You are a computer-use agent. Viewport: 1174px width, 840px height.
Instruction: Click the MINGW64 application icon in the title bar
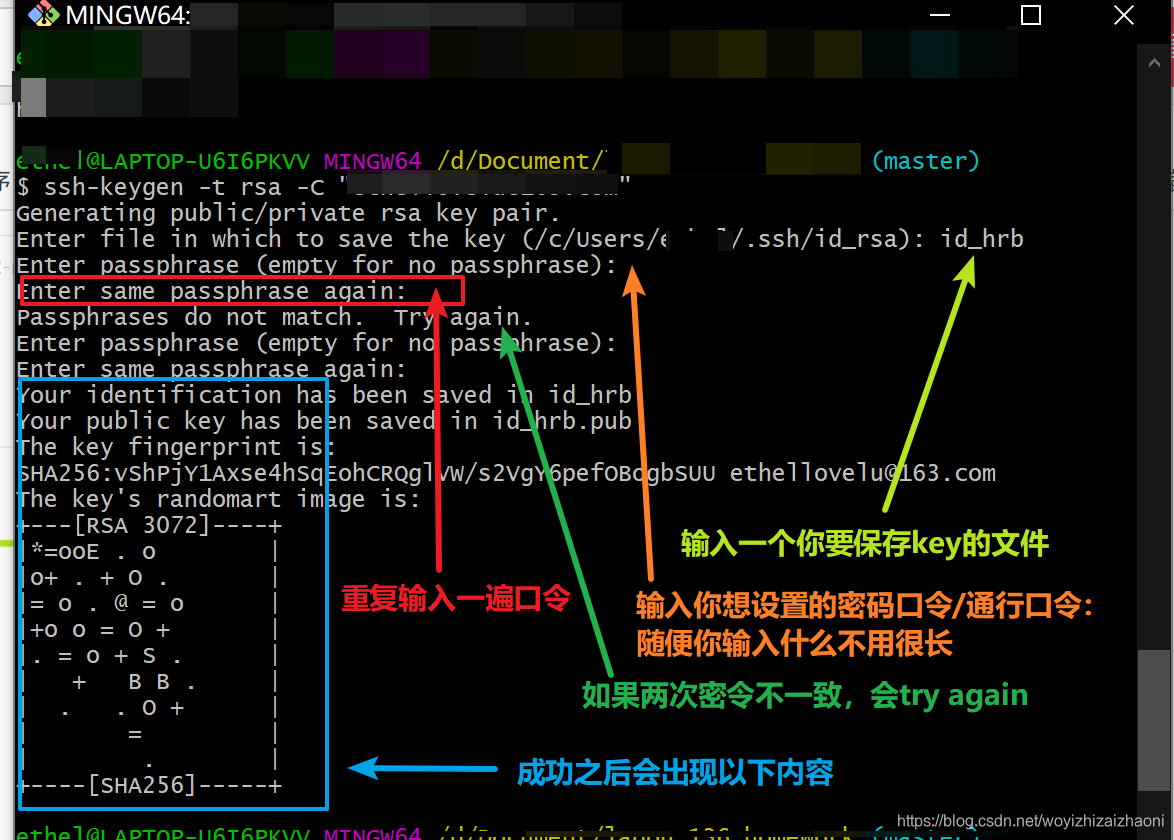click(42, 15)
